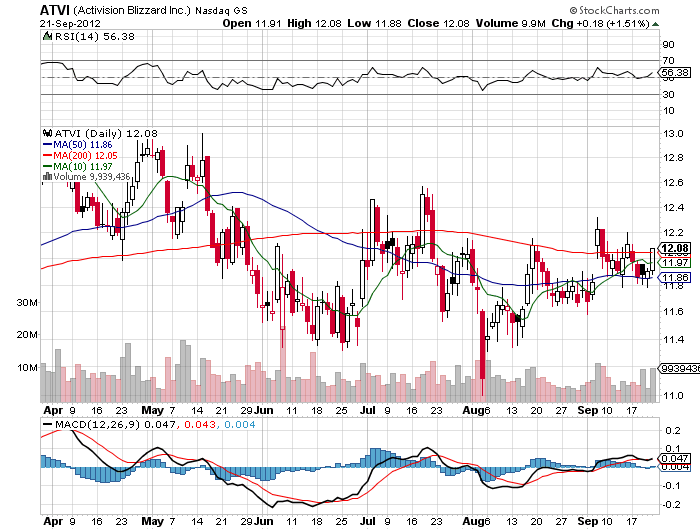The image size is (700, 530).
Task: Click the 11.97 green MA price tag
Action: [x=675, y=263]
